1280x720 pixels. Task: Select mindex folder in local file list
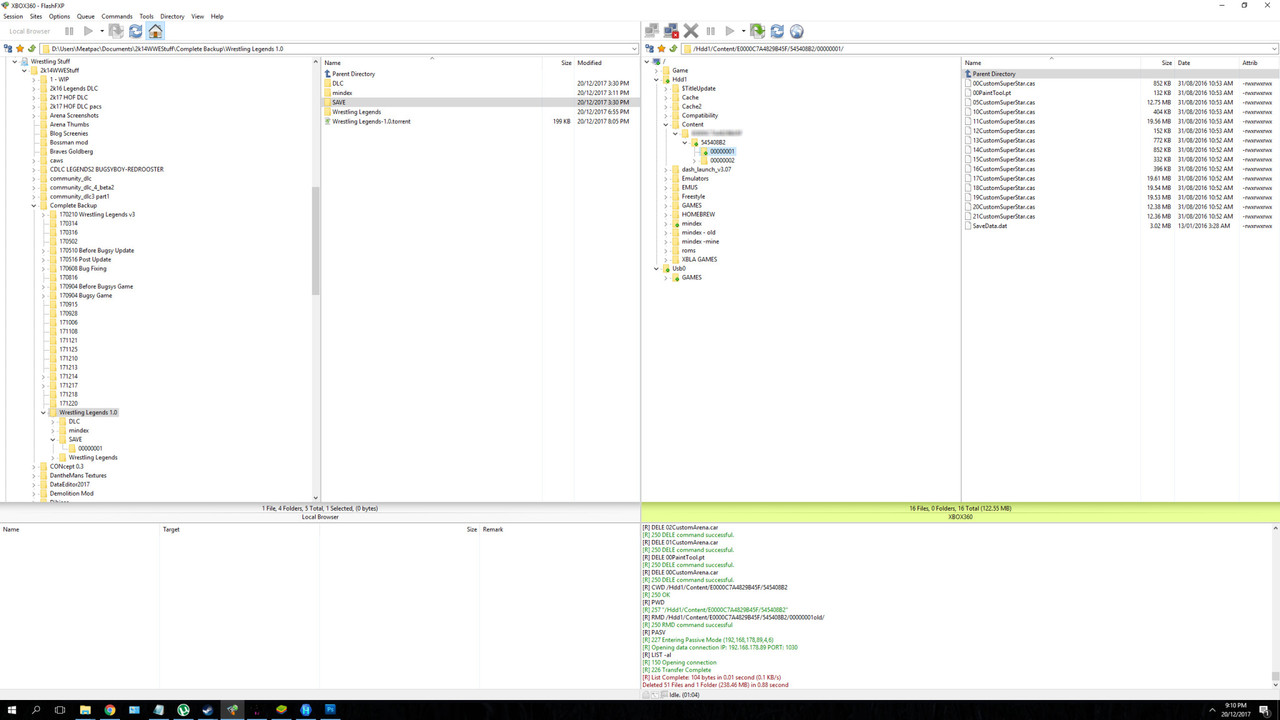342,93
